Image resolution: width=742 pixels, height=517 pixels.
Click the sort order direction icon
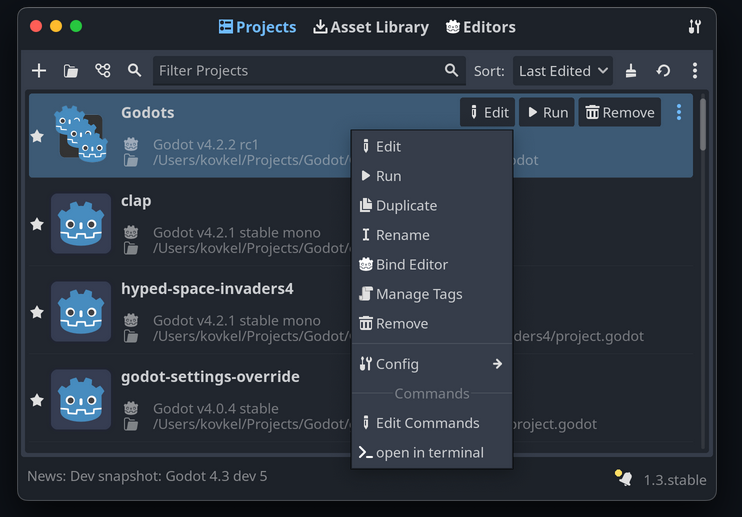(631, 71)
